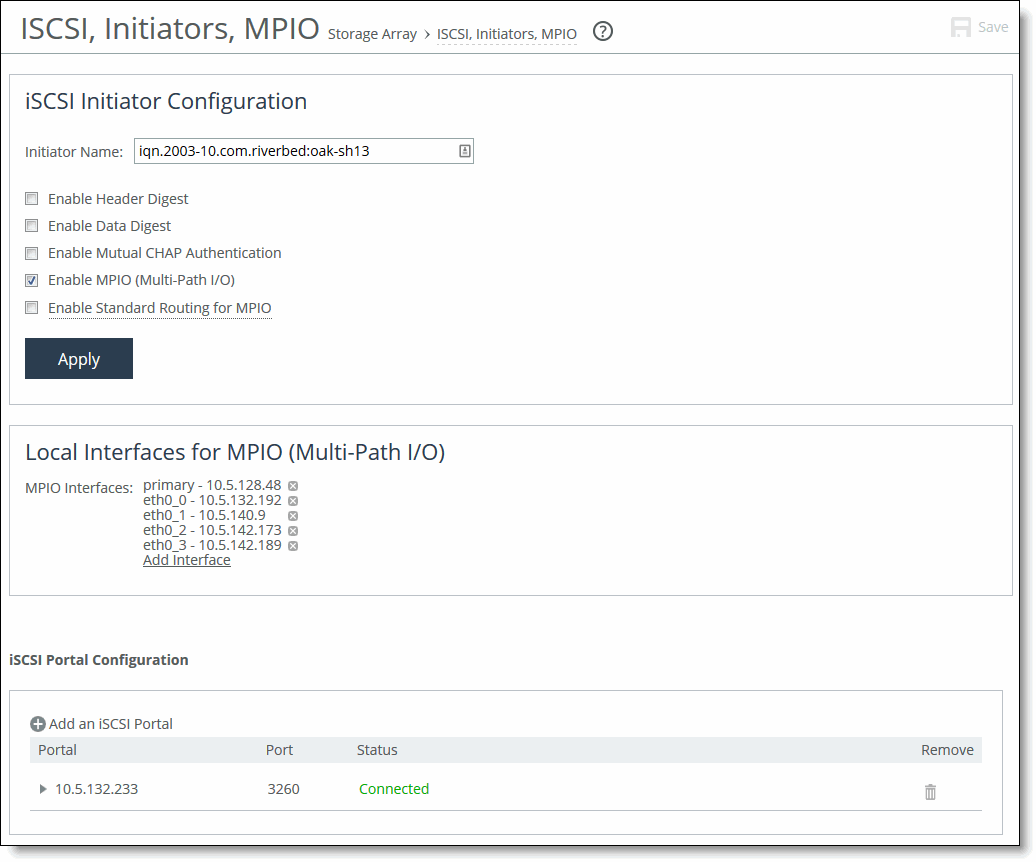
Task: Enable Header Digest
Action: (x=31, y=198)
